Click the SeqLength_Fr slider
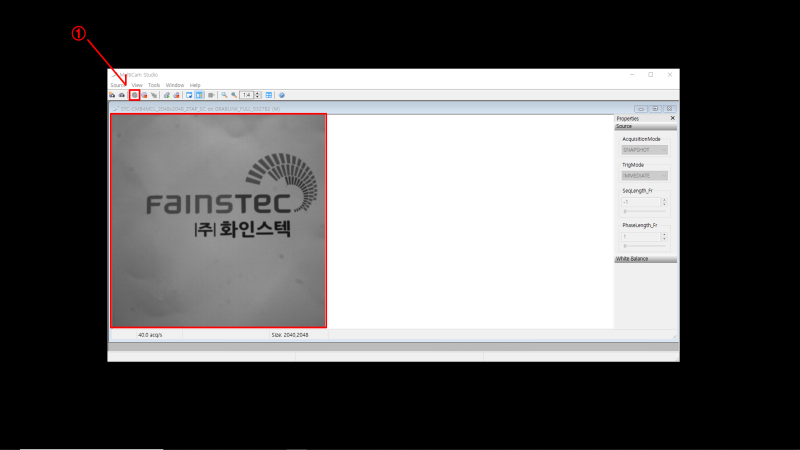 645,211
